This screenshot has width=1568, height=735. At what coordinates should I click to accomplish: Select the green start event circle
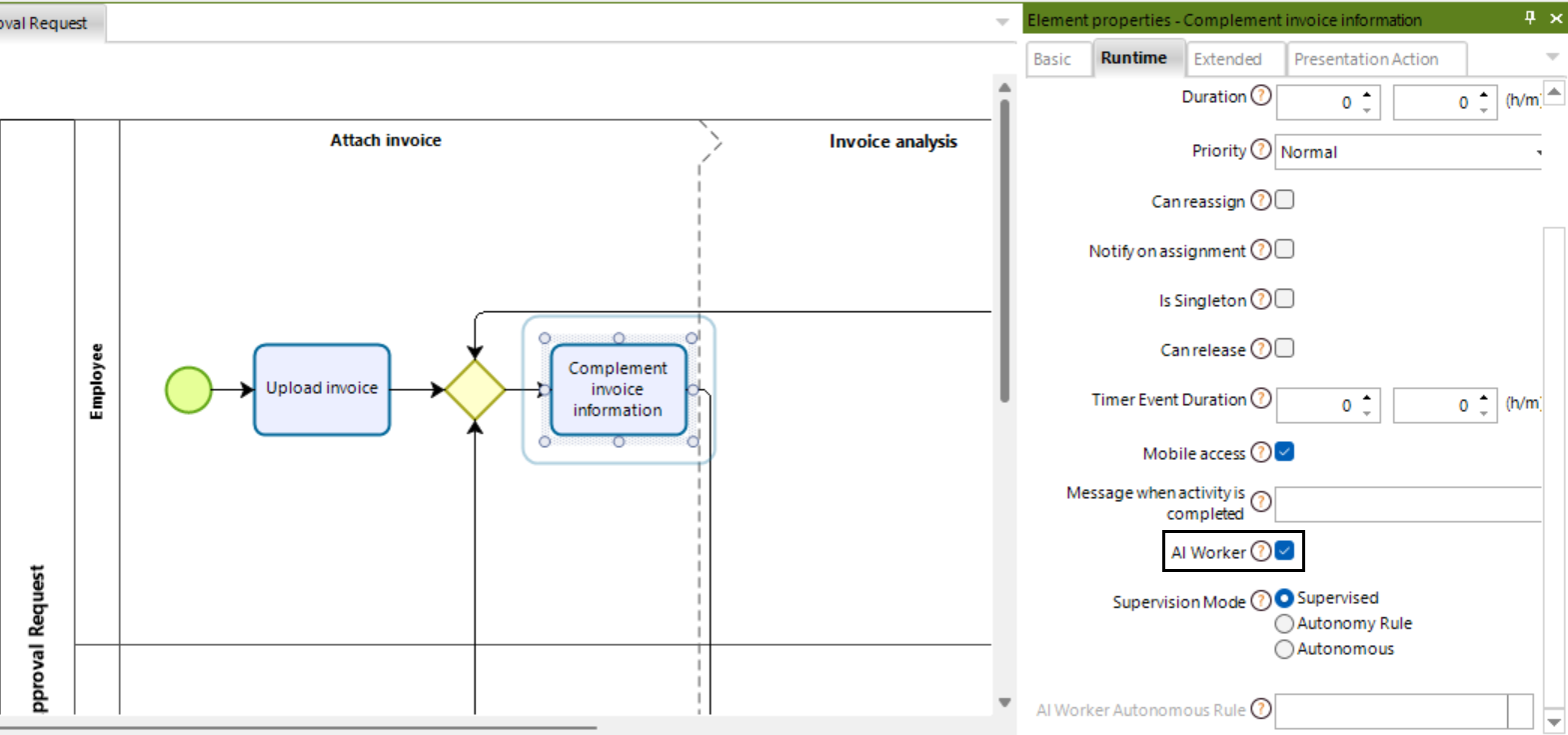[188, 390]
